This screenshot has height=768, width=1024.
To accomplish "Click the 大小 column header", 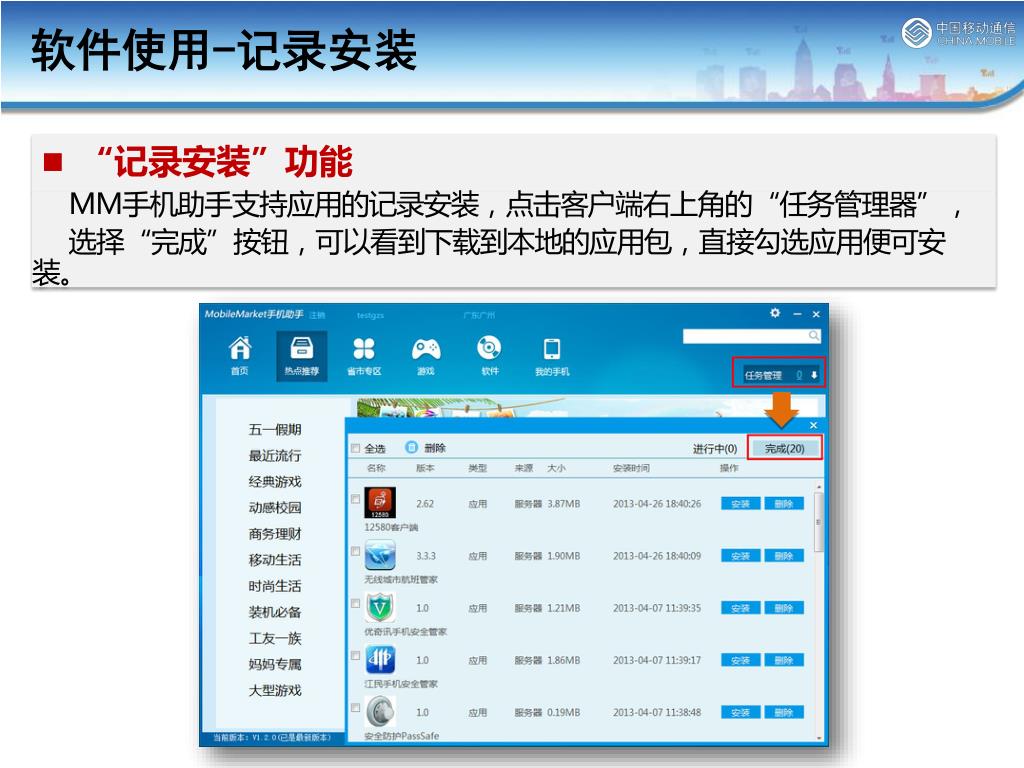I will click(x=556, y=468).
